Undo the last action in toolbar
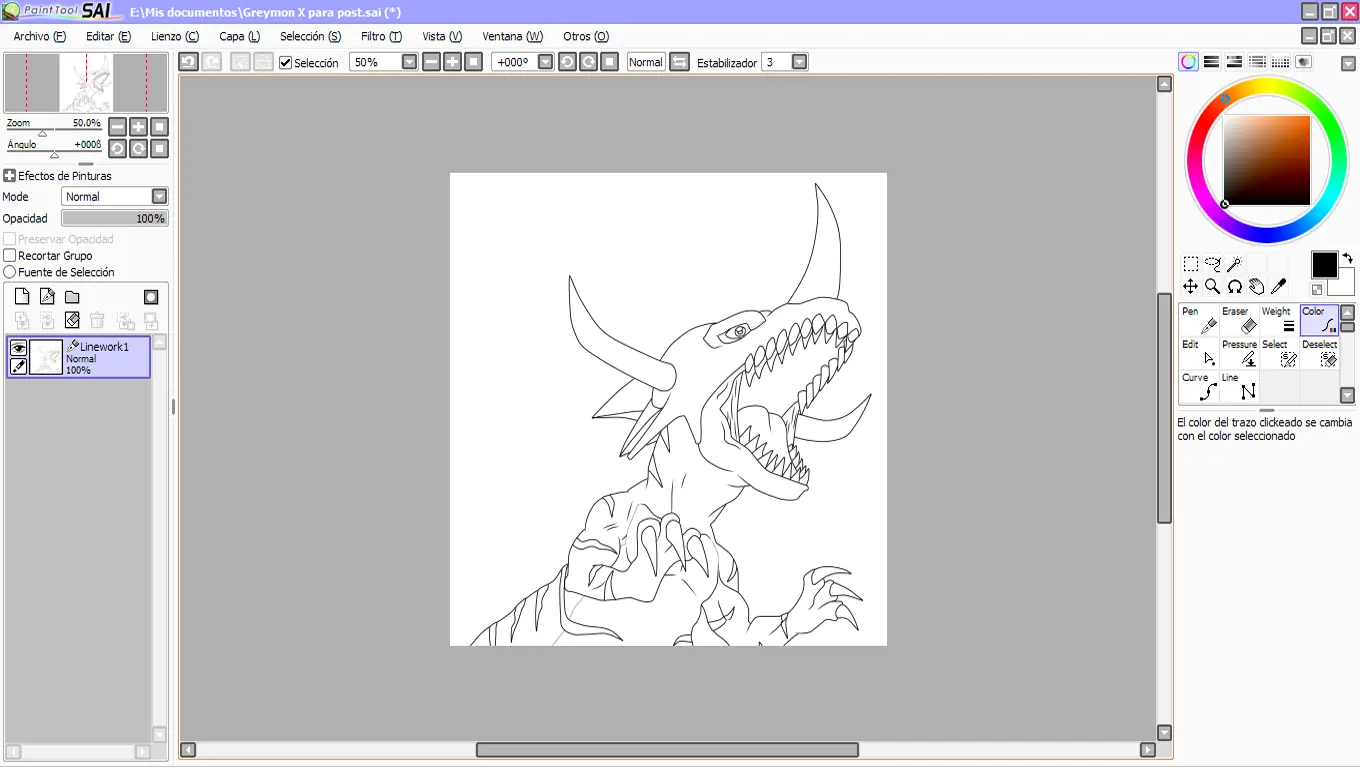 coord(188,62)
